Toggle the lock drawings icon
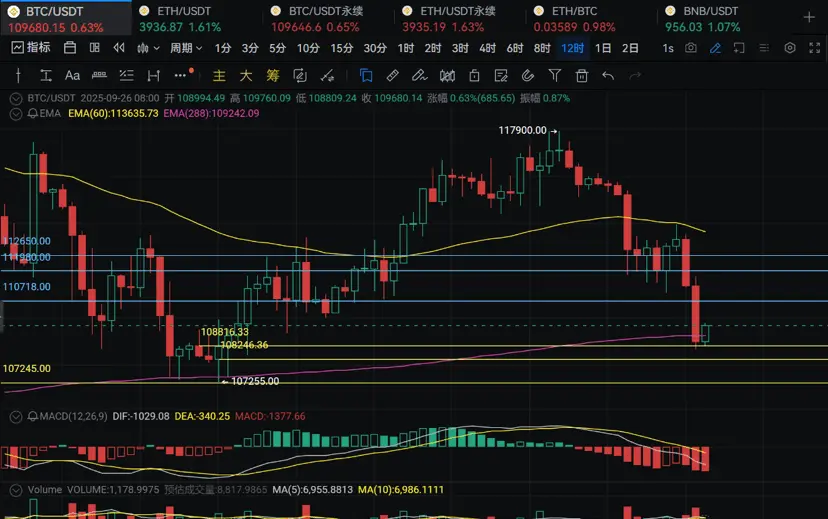Image resolution: width=828 pixels, height=519 pixels. [474, 76]
